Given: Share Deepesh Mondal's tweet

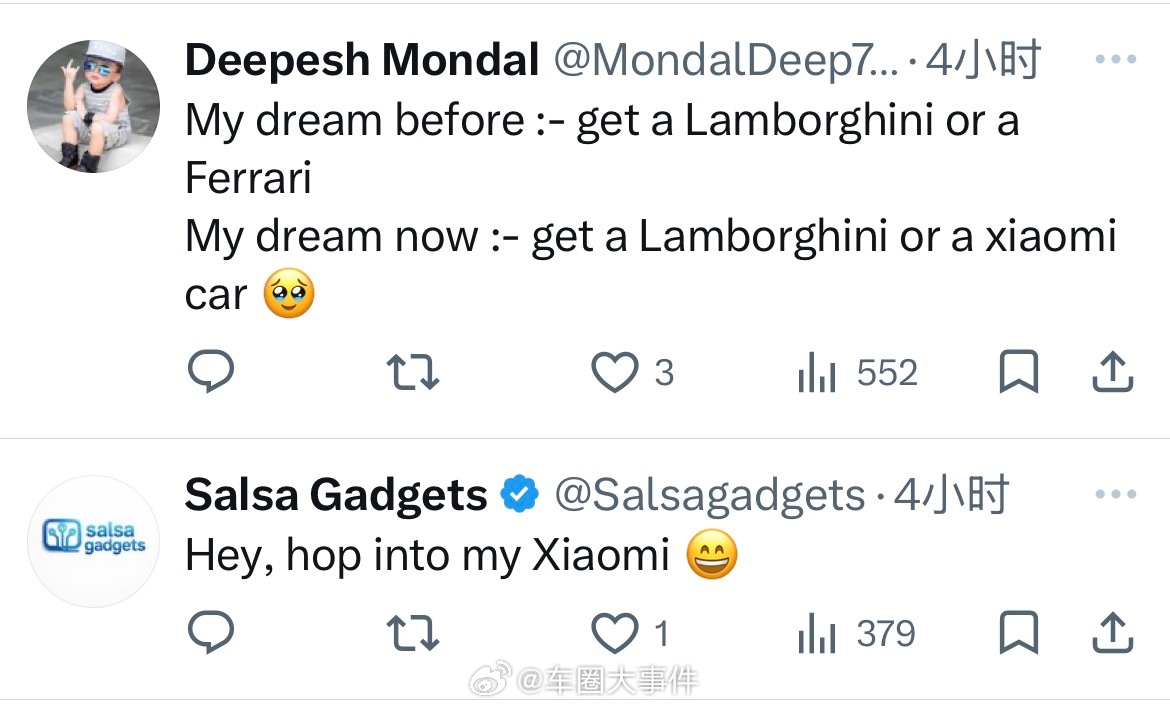Looking at the screenshot, I should [x=1111, y=373].
